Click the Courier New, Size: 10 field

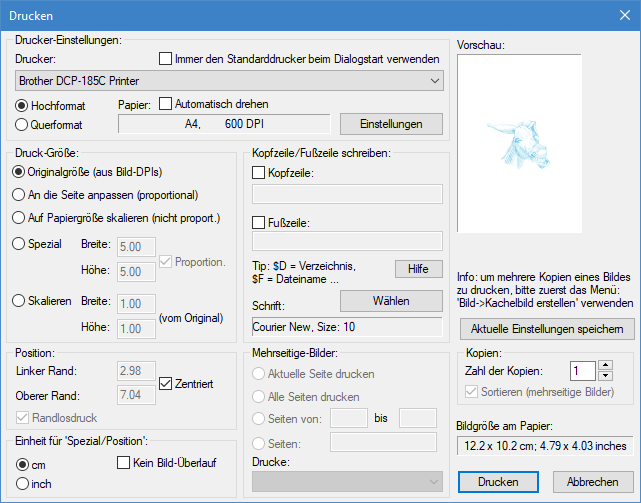click(347, 327)
